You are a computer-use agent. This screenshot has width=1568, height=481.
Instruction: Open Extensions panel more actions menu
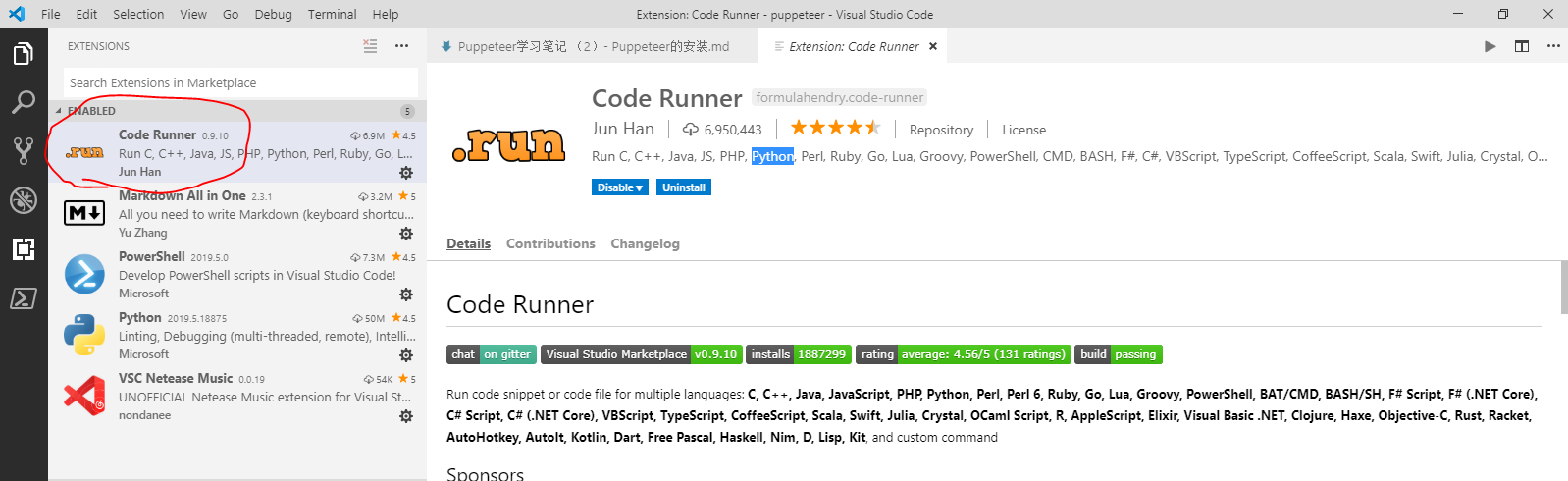pos(401,46)
